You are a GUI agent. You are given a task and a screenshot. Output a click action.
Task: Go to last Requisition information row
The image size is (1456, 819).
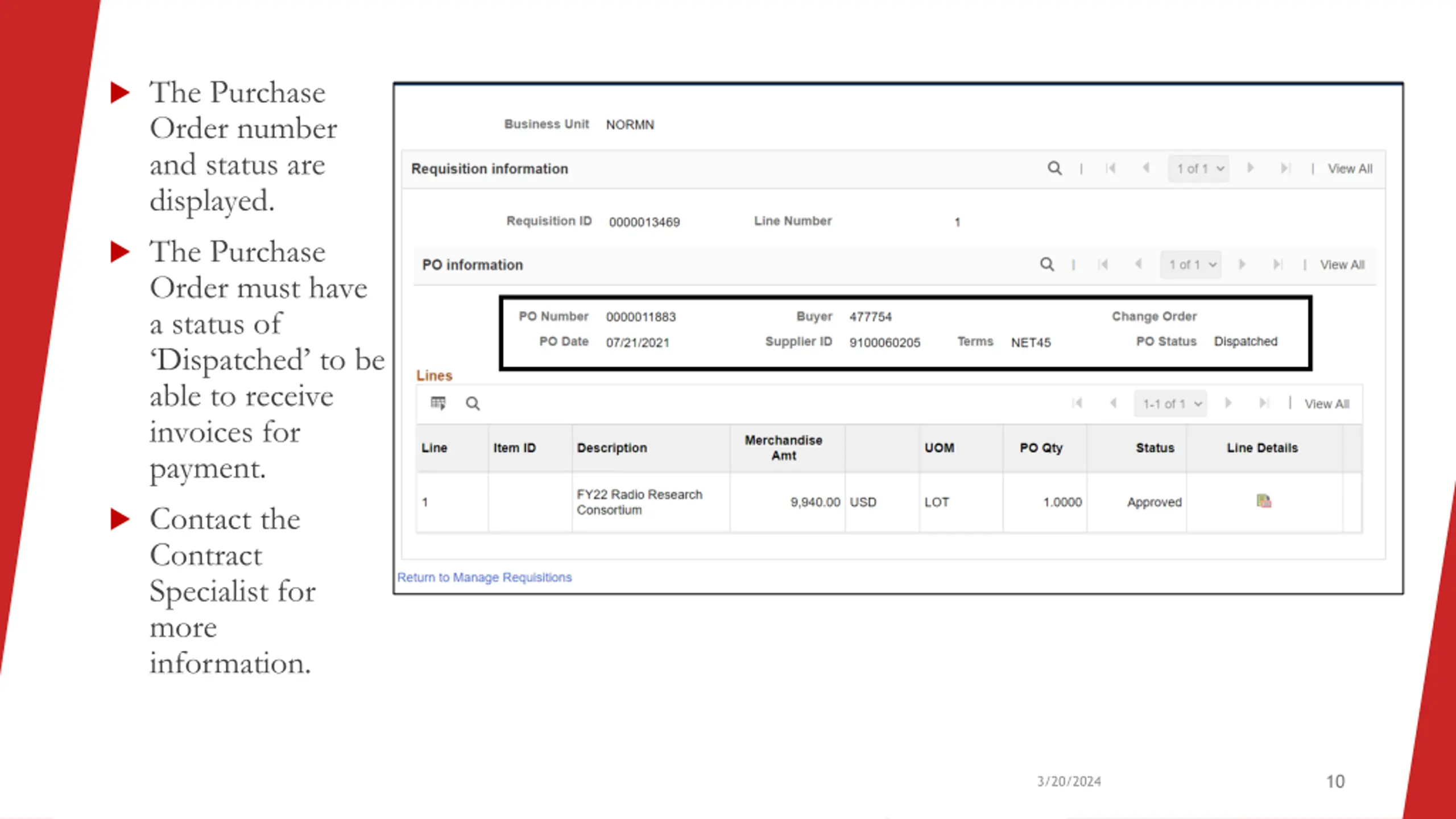pos(1285,168)
